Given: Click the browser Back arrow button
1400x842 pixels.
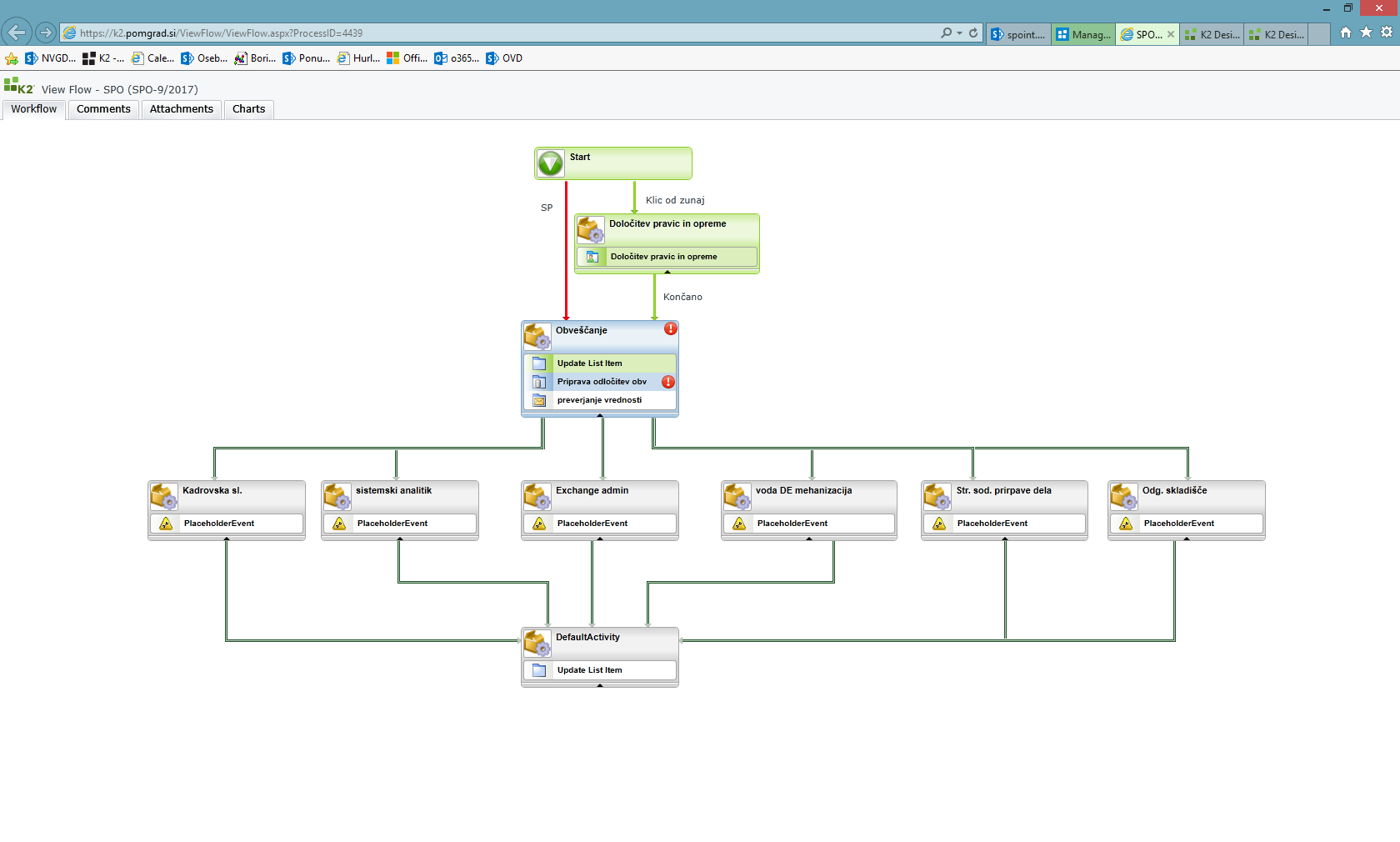Looking at the screenshot, I should click(x=17, y=33).
